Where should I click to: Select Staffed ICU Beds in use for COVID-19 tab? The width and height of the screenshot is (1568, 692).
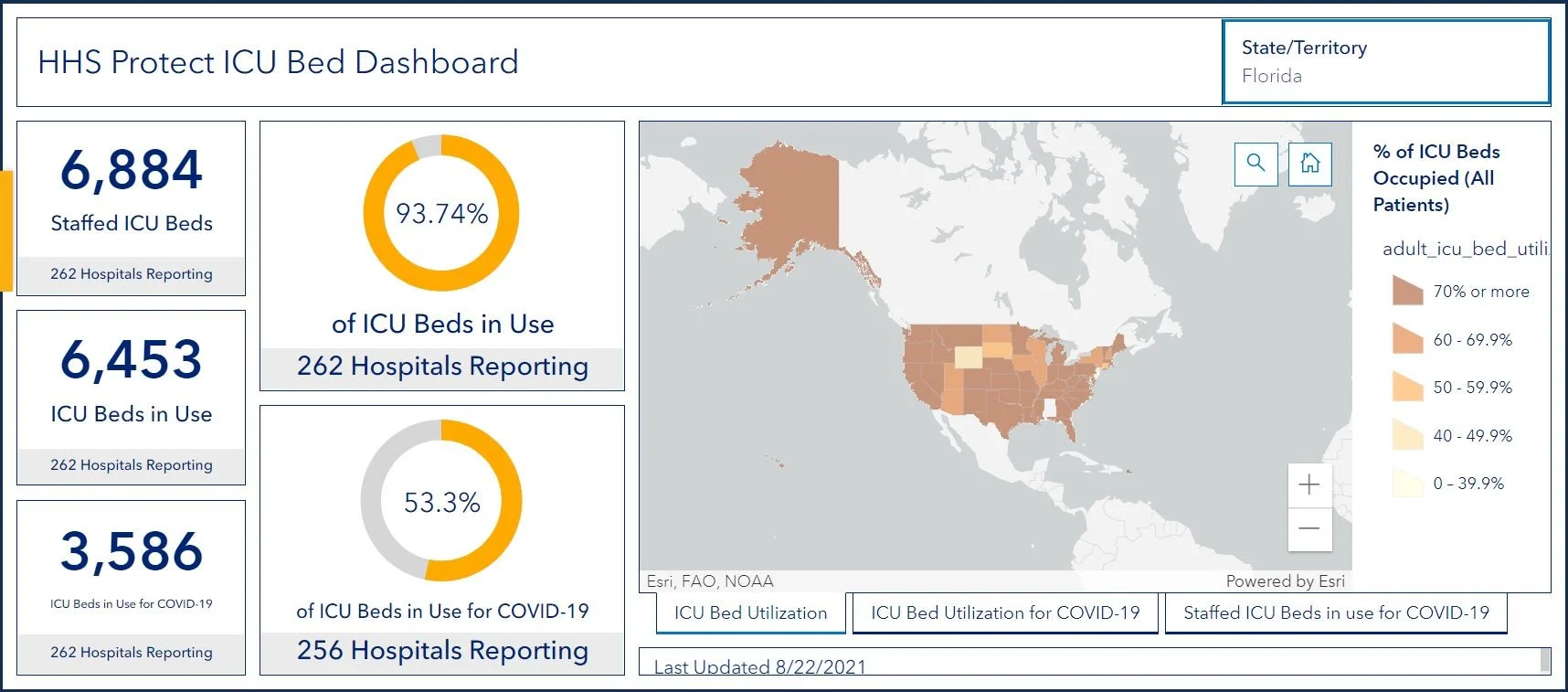(x=1336, y=613)
